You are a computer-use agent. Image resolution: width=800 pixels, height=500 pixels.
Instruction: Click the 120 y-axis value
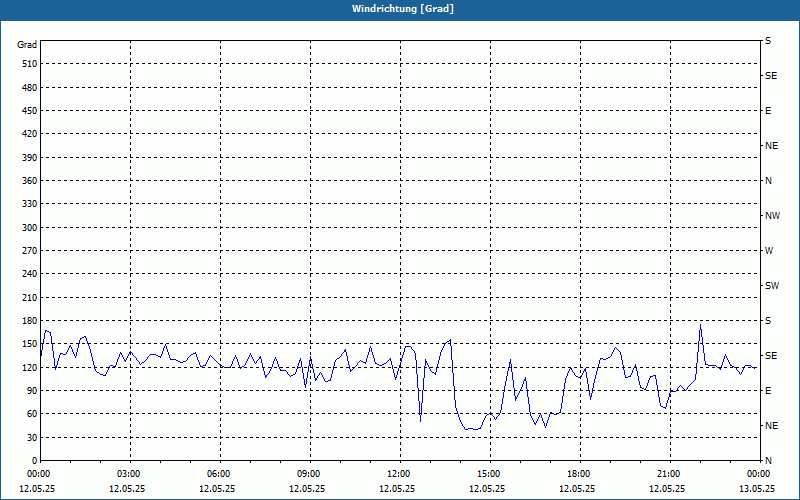(x=30, y=367)
